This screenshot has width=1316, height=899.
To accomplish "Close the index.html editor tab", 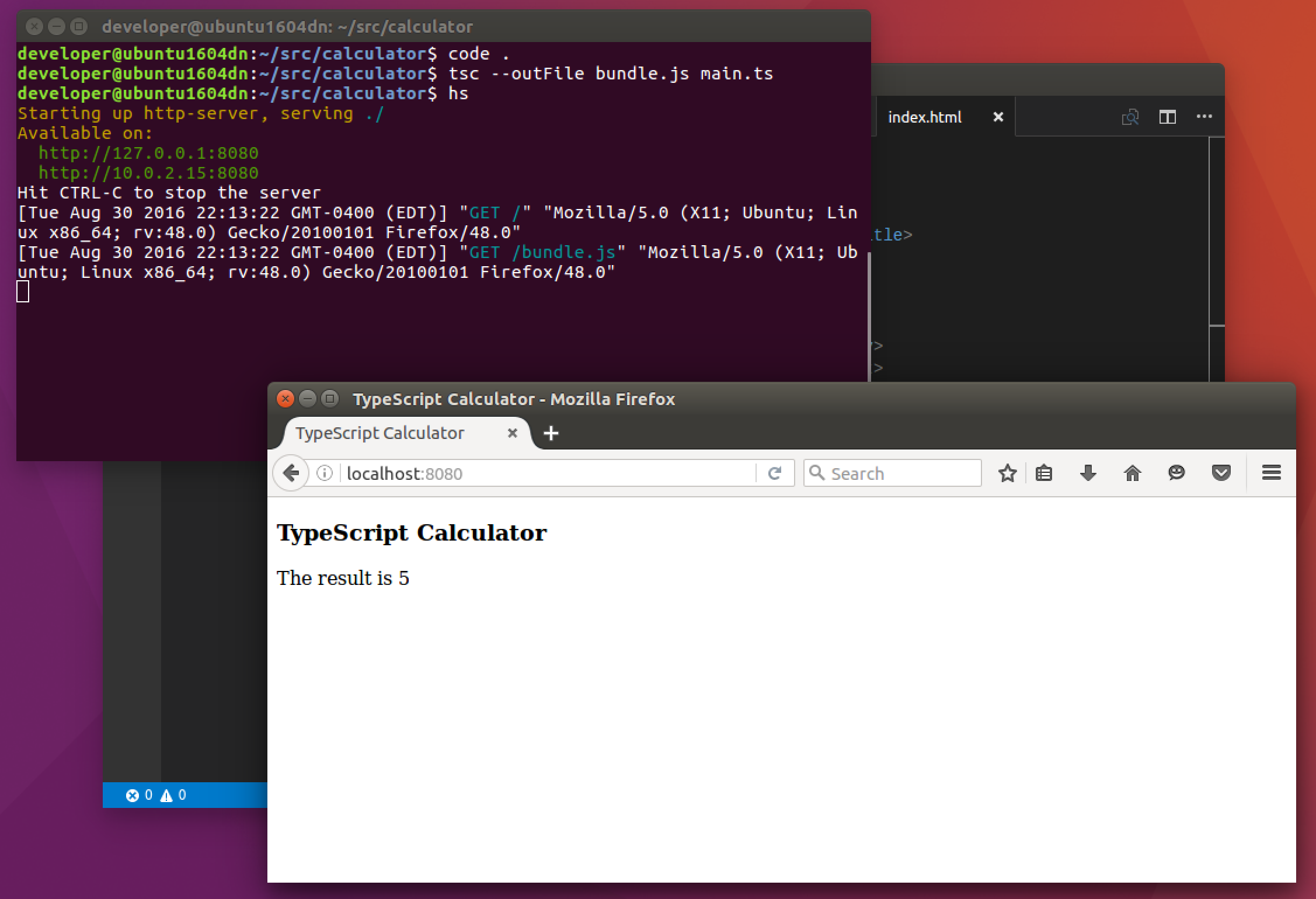I will pos(998,117).
